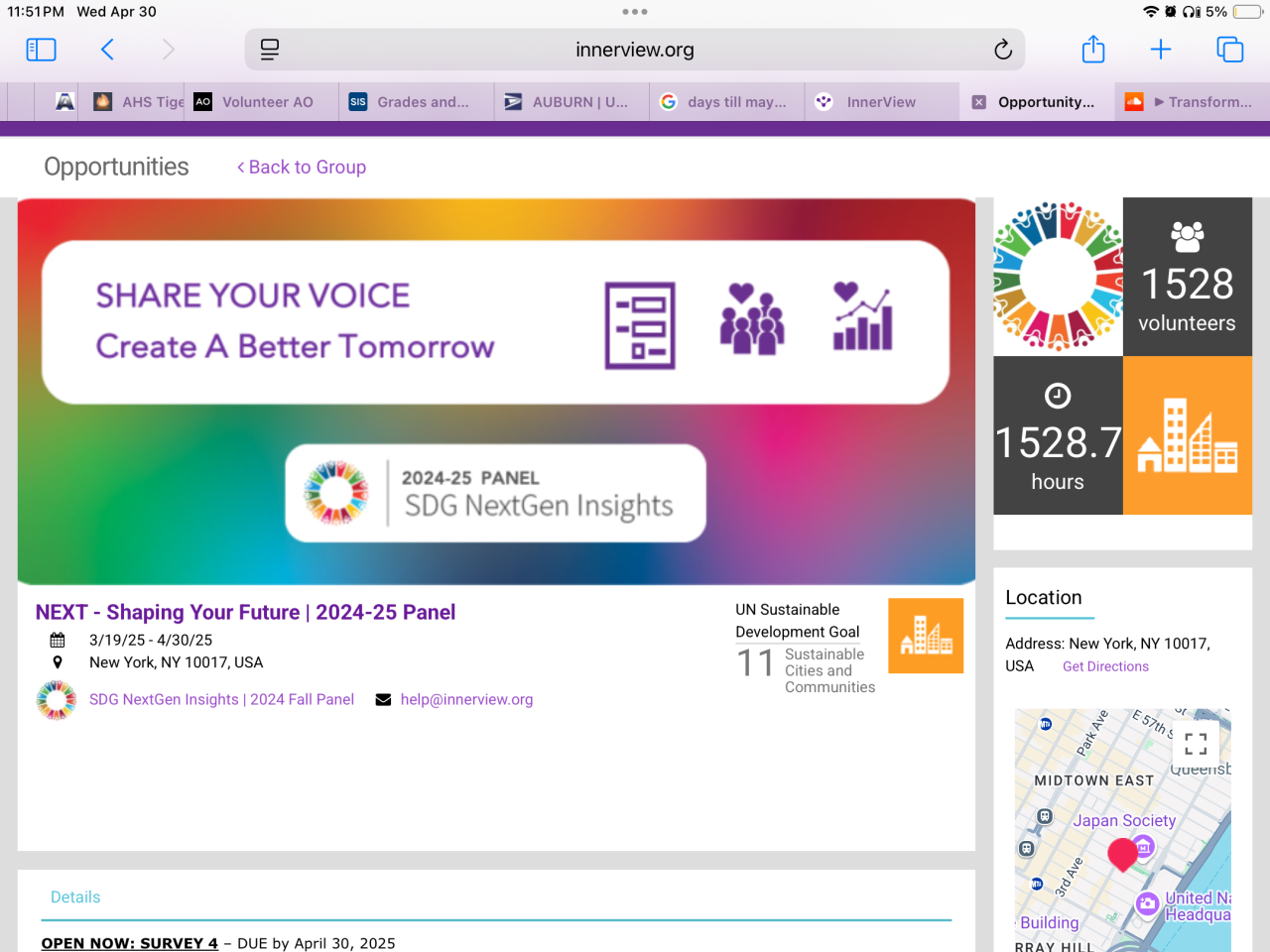This screenshot has width=1270, height=952.
Task: Tap the purple Japan Society map marker
Action: [x=1143, y=848]
